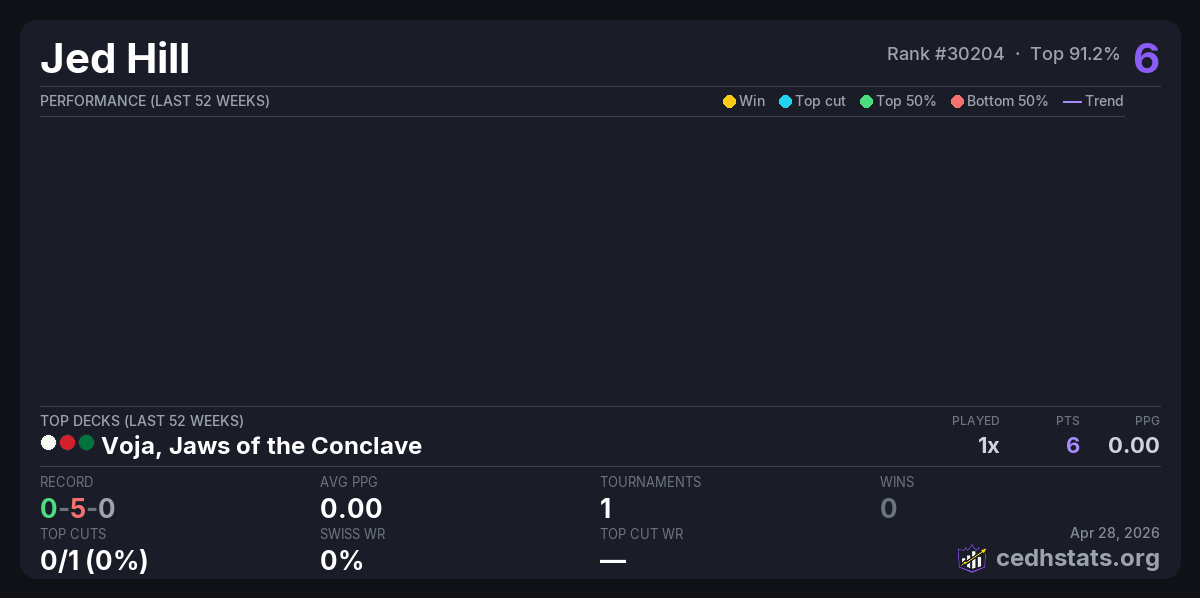Click the white mana color dot
Image resolution: width=1200 pixels, height=598 pixels.
(48, 443)
